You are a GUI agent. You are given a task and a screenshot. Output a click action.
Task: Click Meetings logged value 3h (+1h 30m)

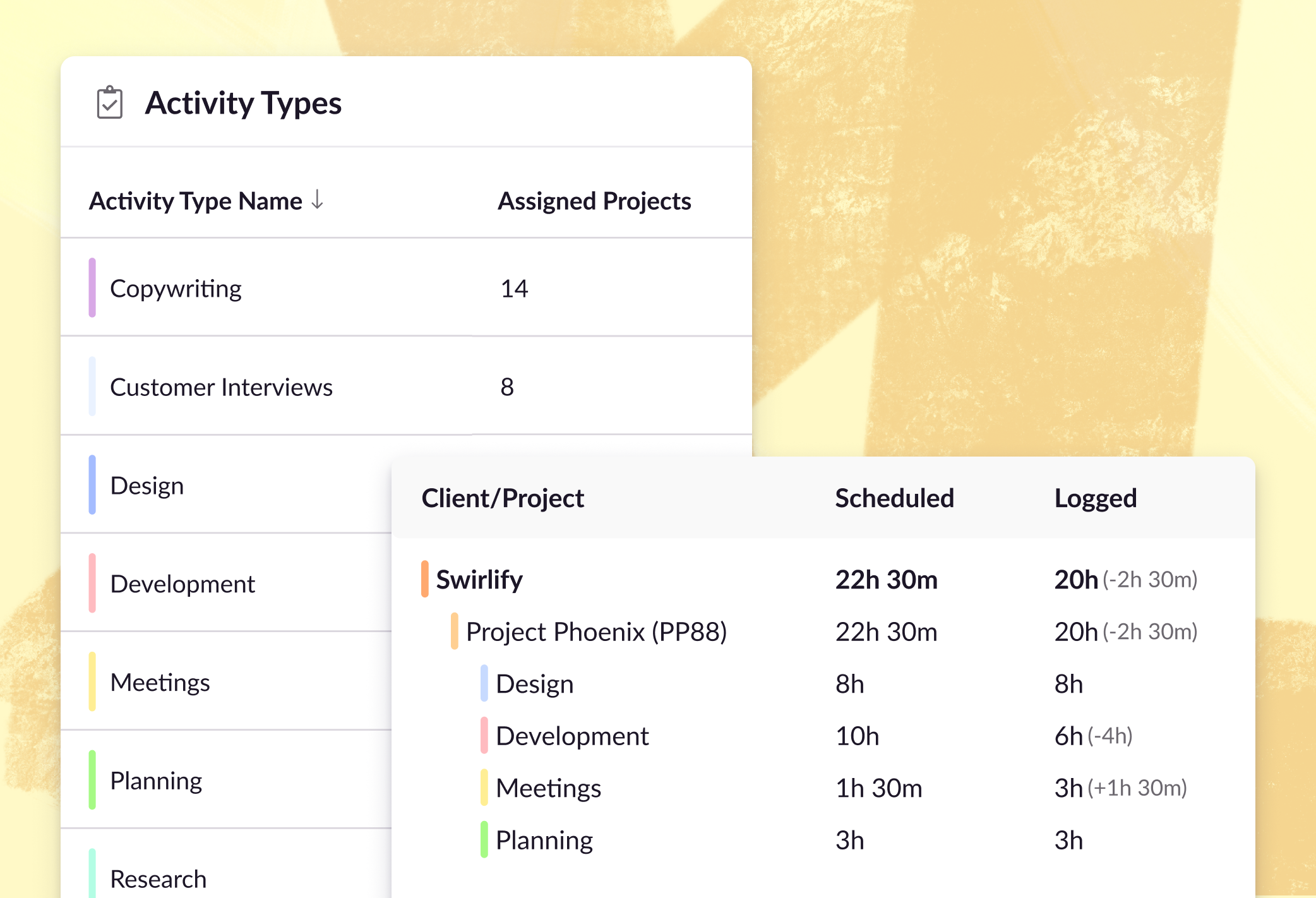[x=1120, y=788]
